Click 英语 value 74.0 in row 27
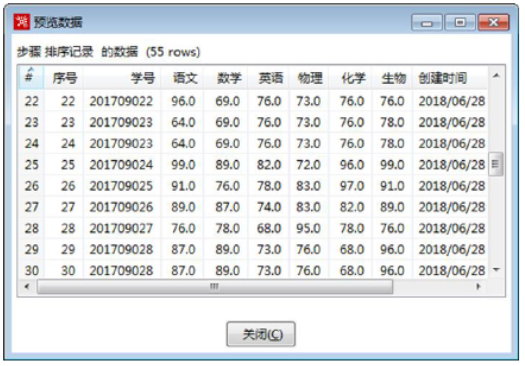This screenshot has height=366, width=525. tap(269, 207)
